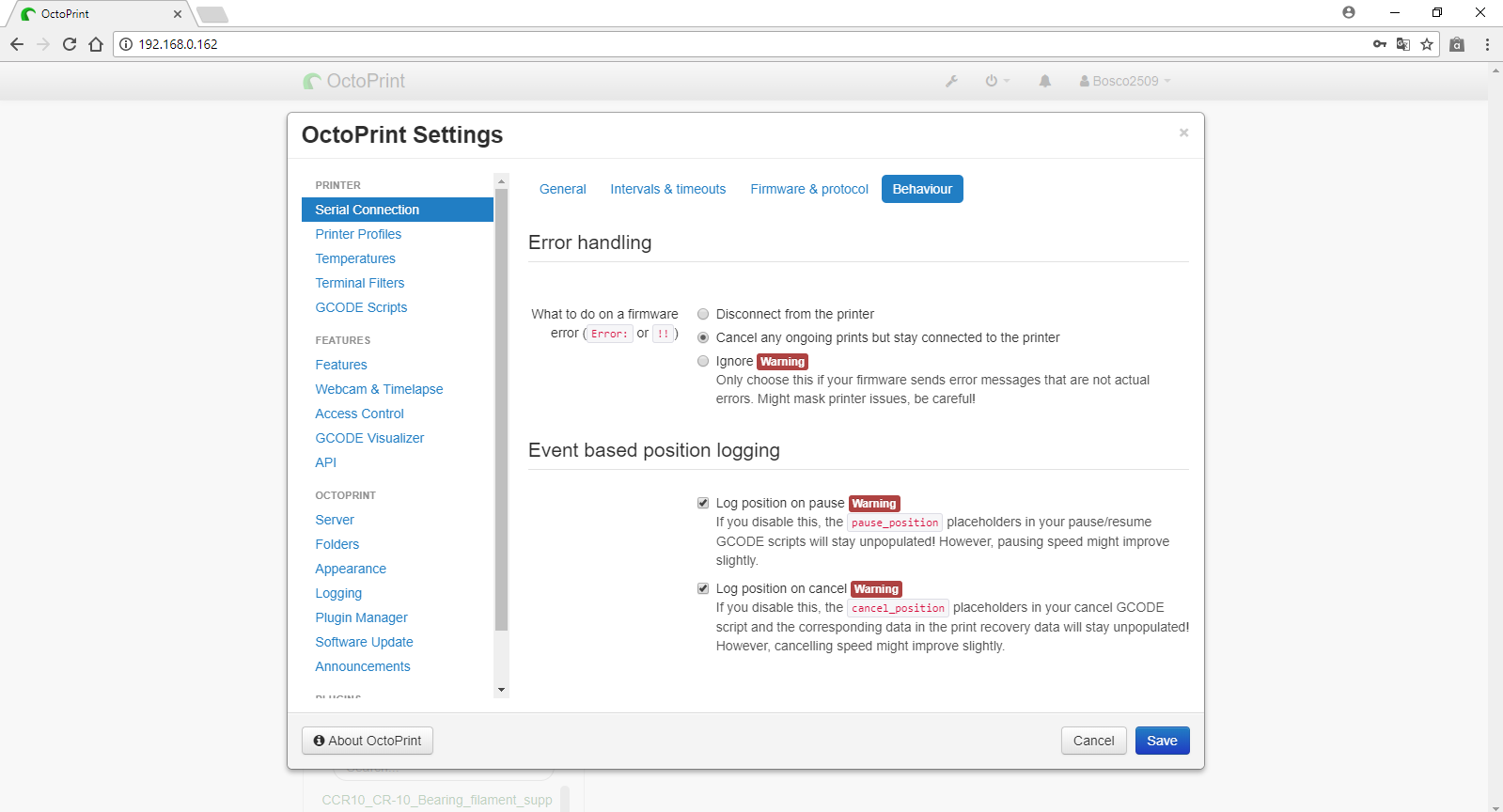Viewport: 1503px width, 812px height.
Task: Open GCODE Scripts settings
Action: pyautogui.click(x=398, y=307)
